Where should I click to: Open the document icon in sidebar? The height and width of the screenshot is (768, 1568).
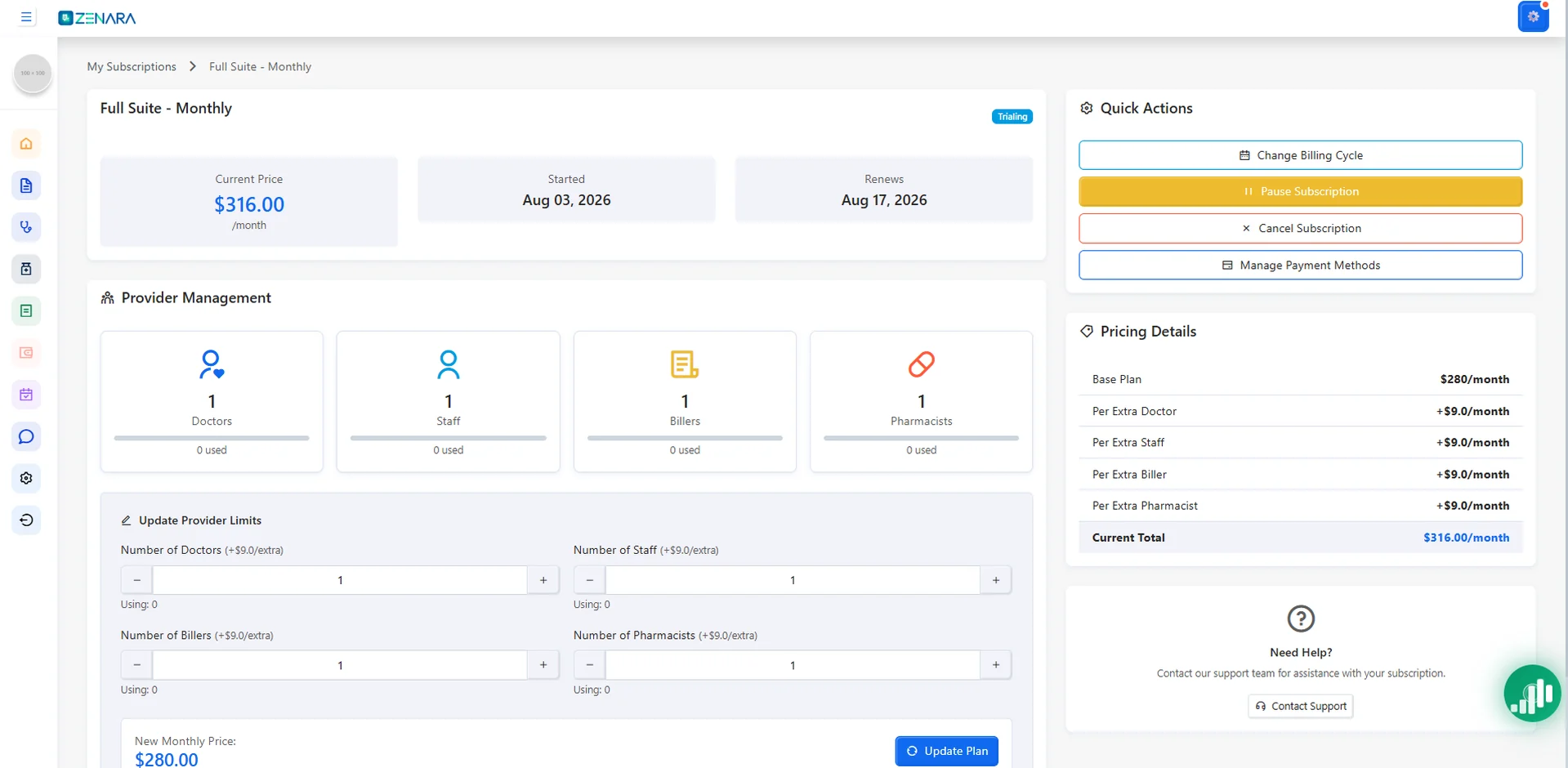click(x=26, y=185)
